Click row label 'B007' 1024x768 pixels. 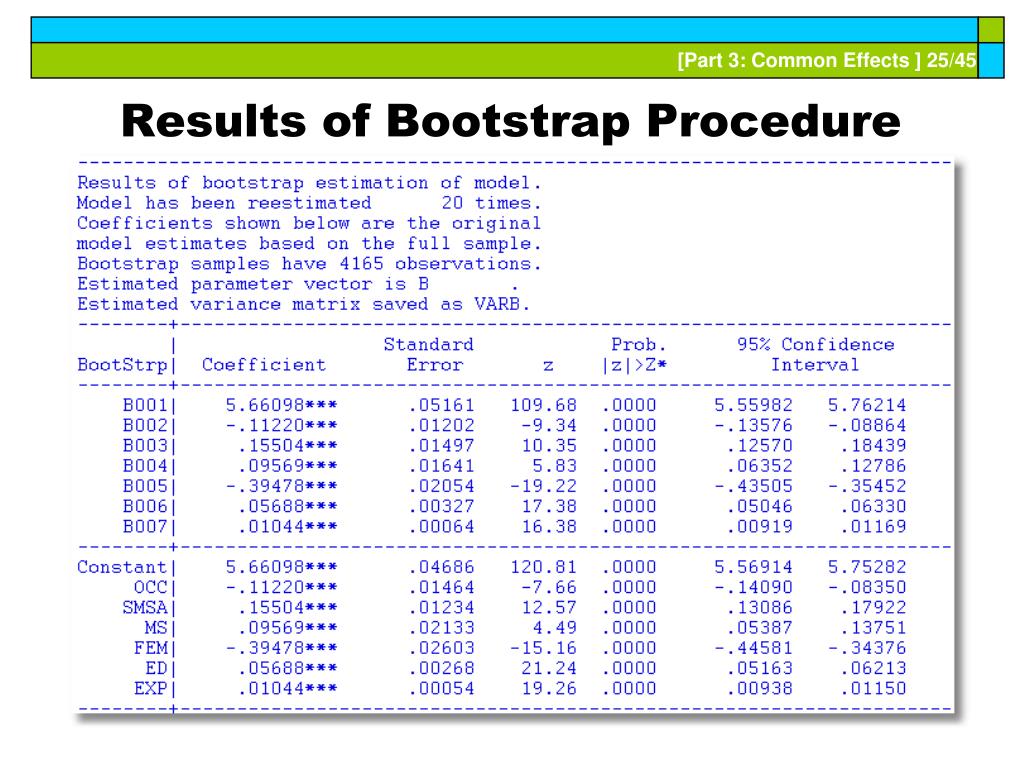pos(145,527)
